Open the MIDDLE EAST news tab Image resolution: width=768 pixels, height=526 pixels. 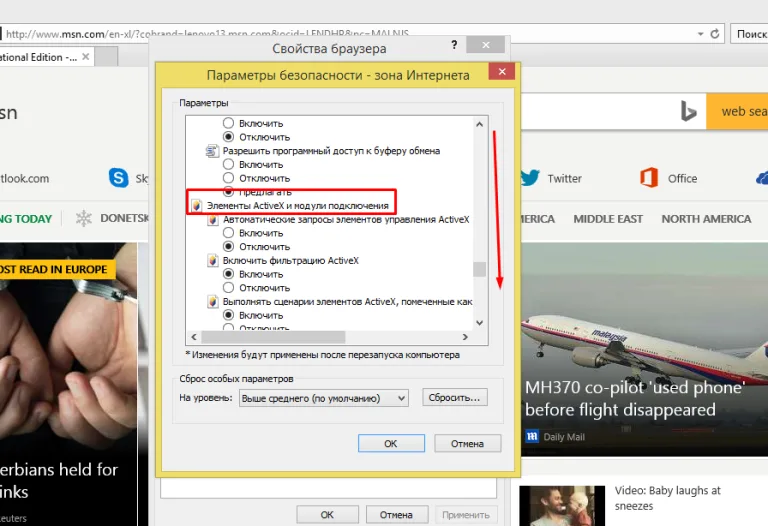(608, 219)
